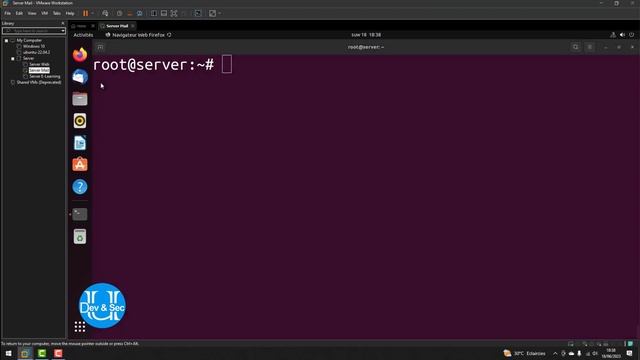The height and width of the screenshot is (360, 640).
Task: Select Server E-Learning VM in library
Action: coord(44,76)
